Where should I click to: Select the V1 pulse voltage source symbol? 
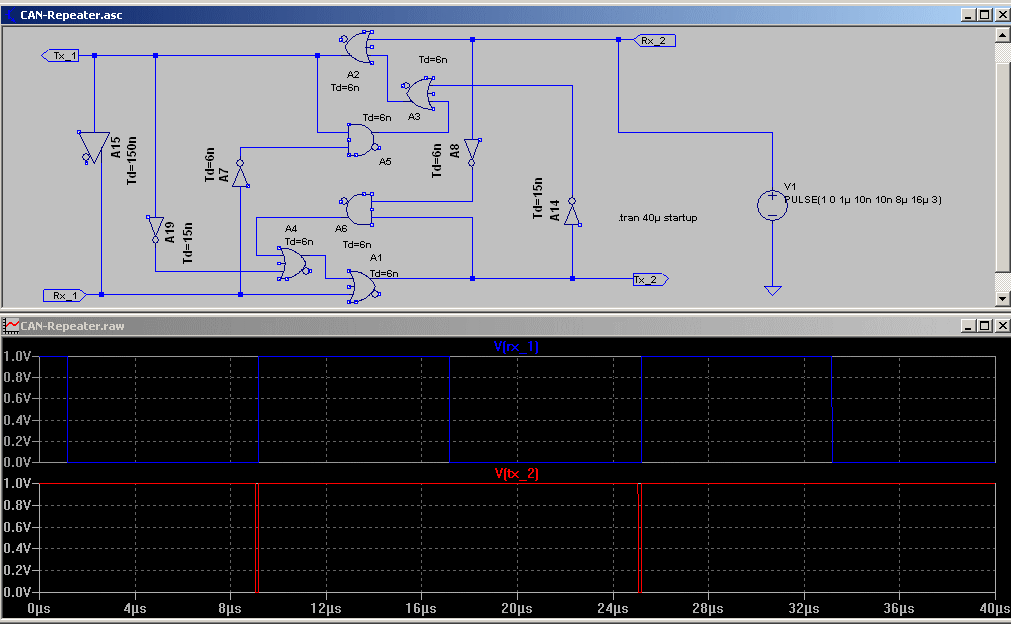(772, 205)
